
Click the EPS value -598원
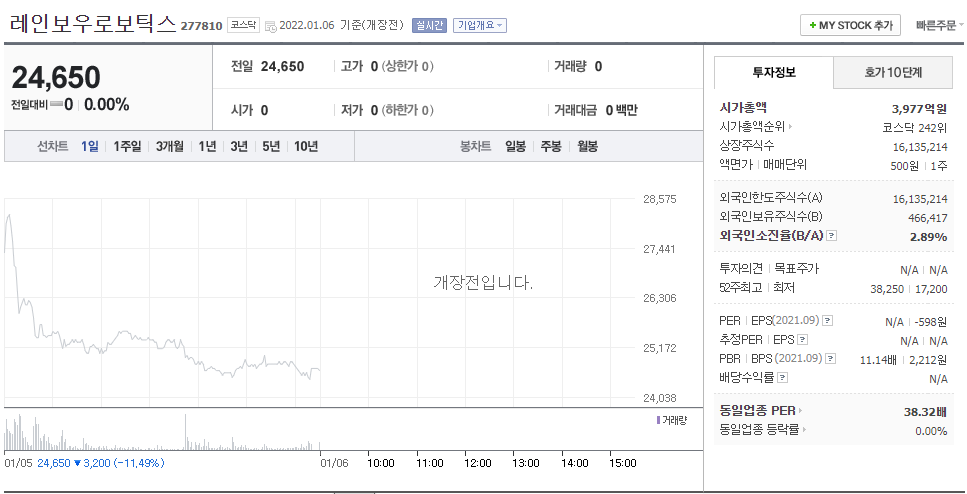(x=930, y=321)
